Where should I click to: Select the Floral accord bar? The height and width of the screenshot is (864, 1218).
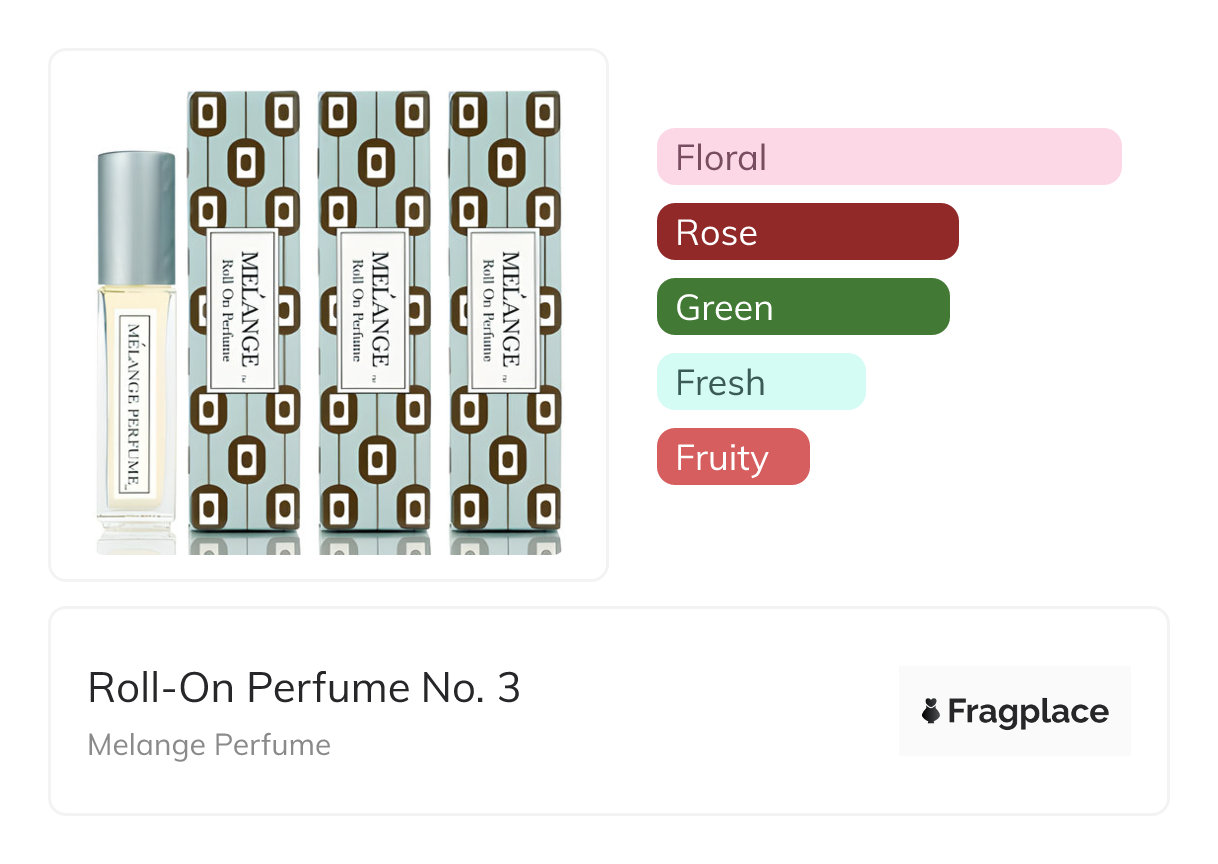(889, 157)
